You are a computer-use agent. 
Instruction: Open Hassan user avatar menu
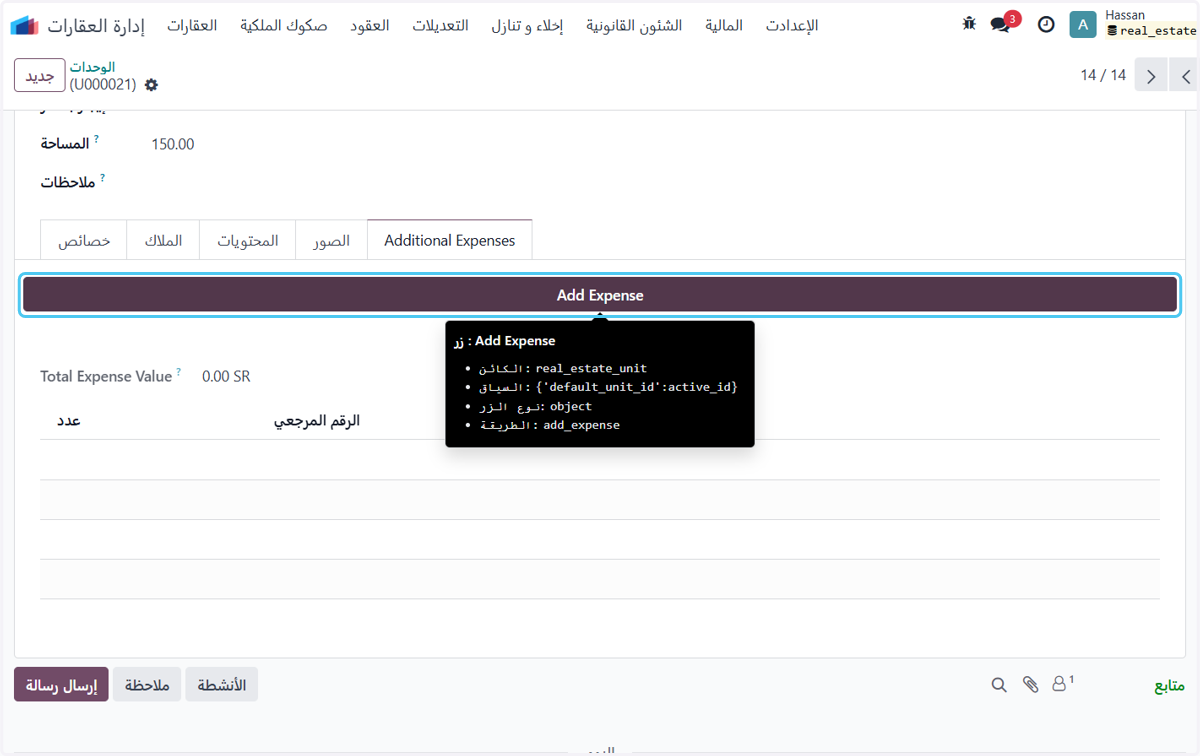tap(1083, 25)
